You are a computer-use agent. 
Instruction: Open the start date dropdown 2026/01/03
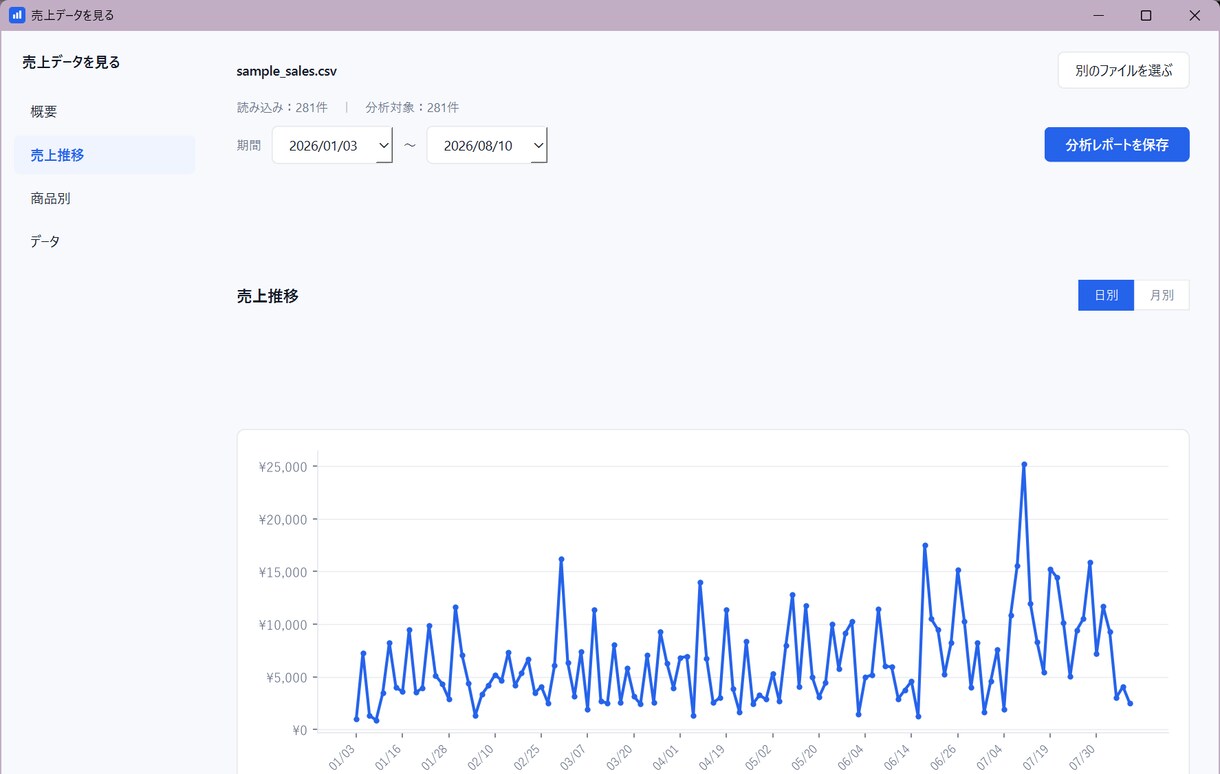coord(332,145)
